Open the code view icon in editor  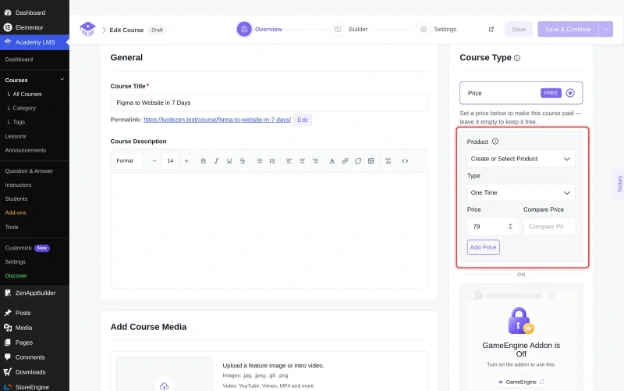(x=405, y=161)
